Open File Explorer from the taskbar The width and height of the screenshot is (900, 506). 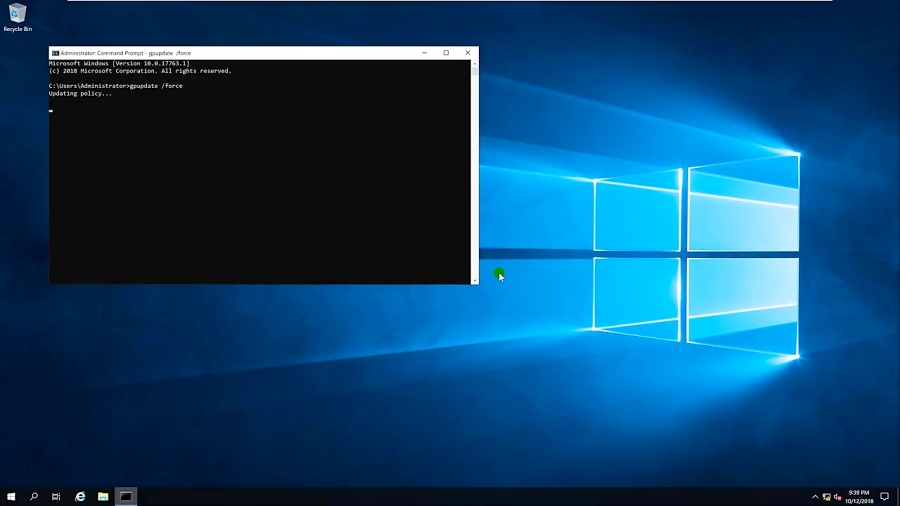tap(103, 497)
